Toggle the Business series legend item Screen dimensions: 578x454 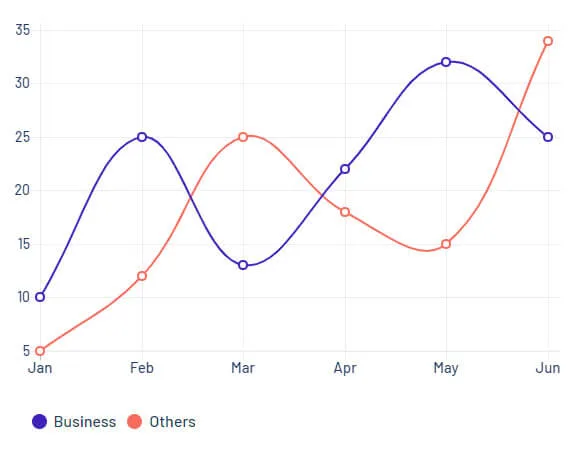[x=74, y=422]
